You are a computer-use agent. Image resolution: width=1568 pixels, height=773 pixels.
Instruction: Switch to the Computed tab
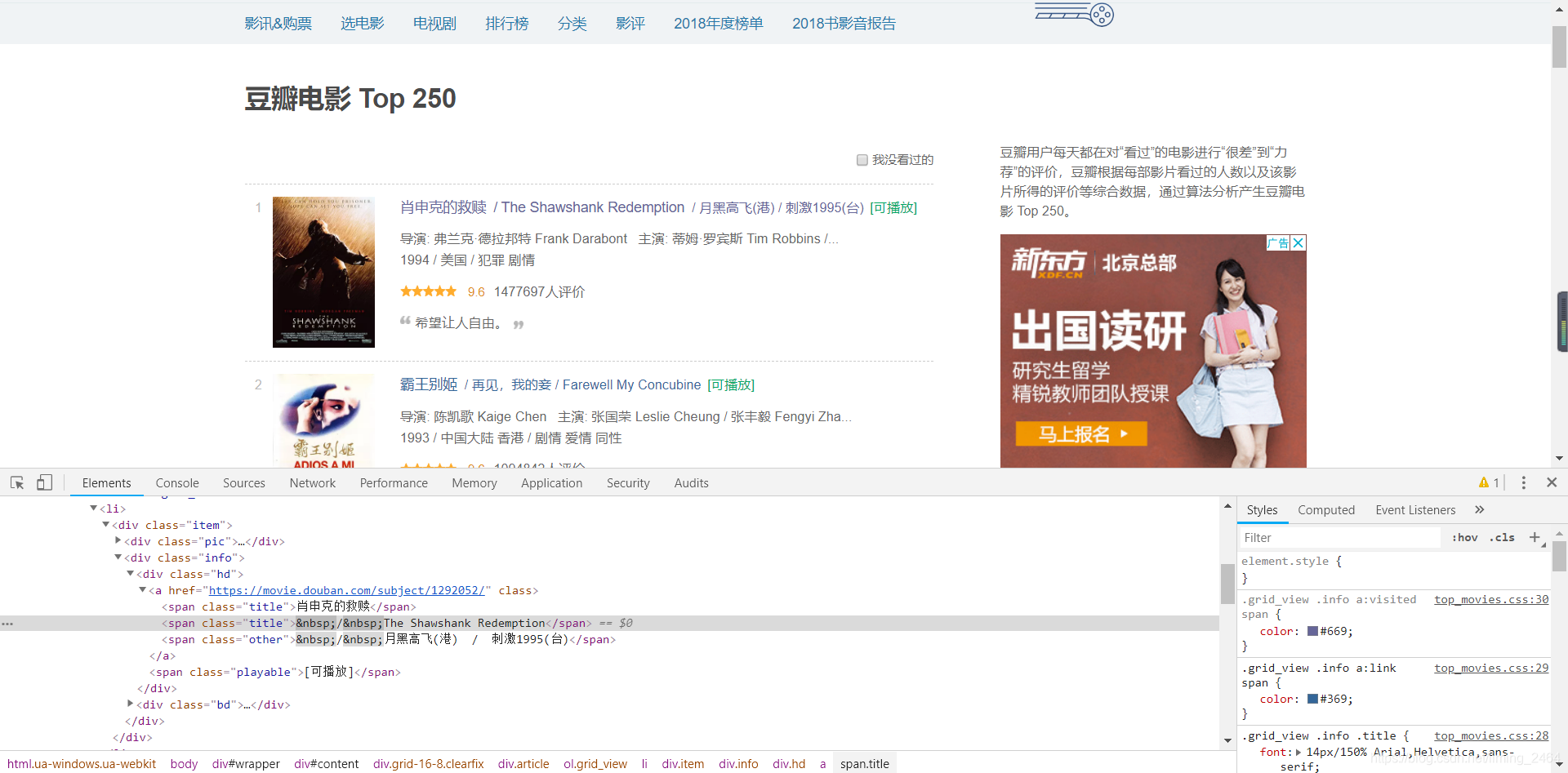coord(1326,509)
